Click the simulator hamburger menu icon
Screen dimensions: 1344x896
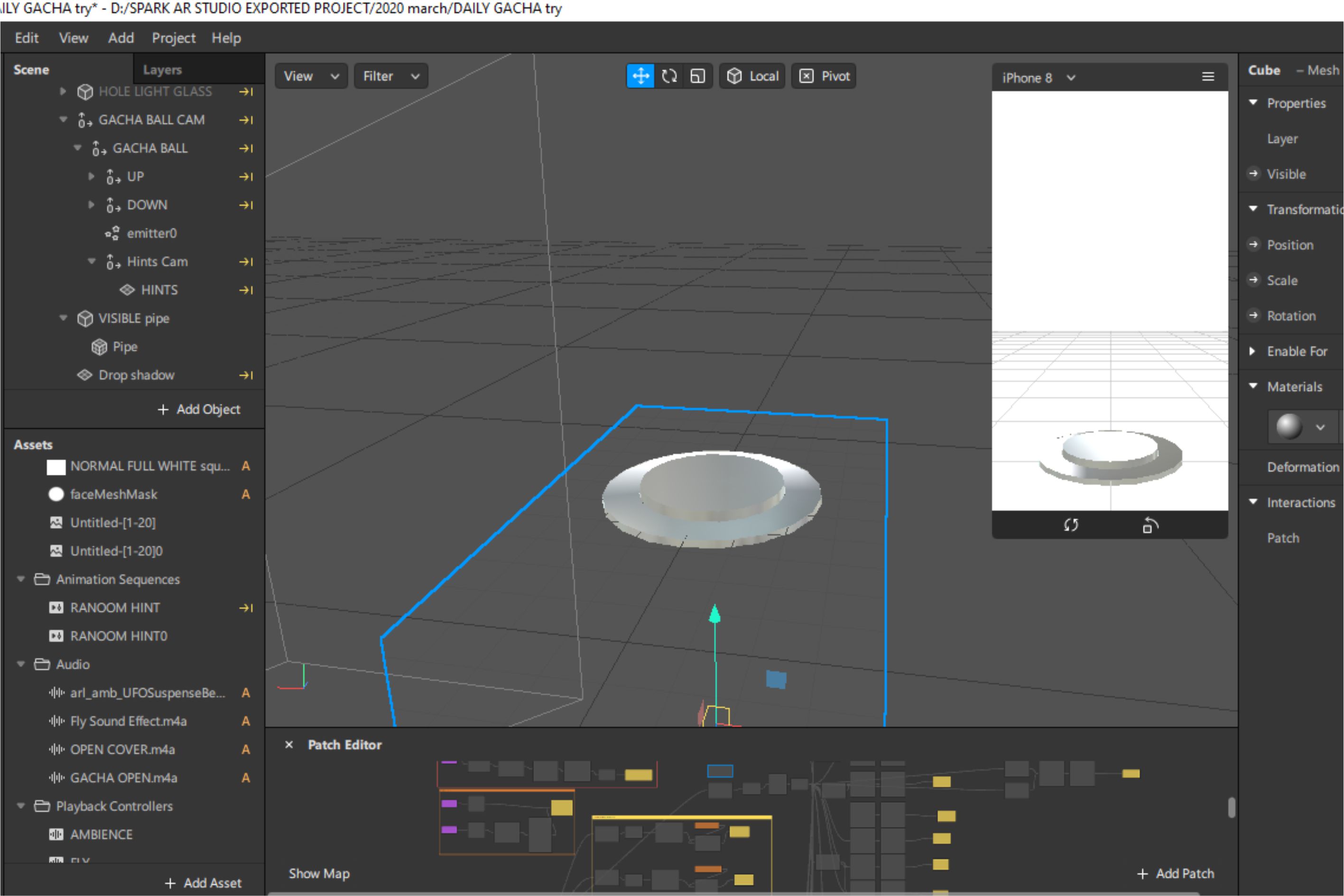[1208, 76]
